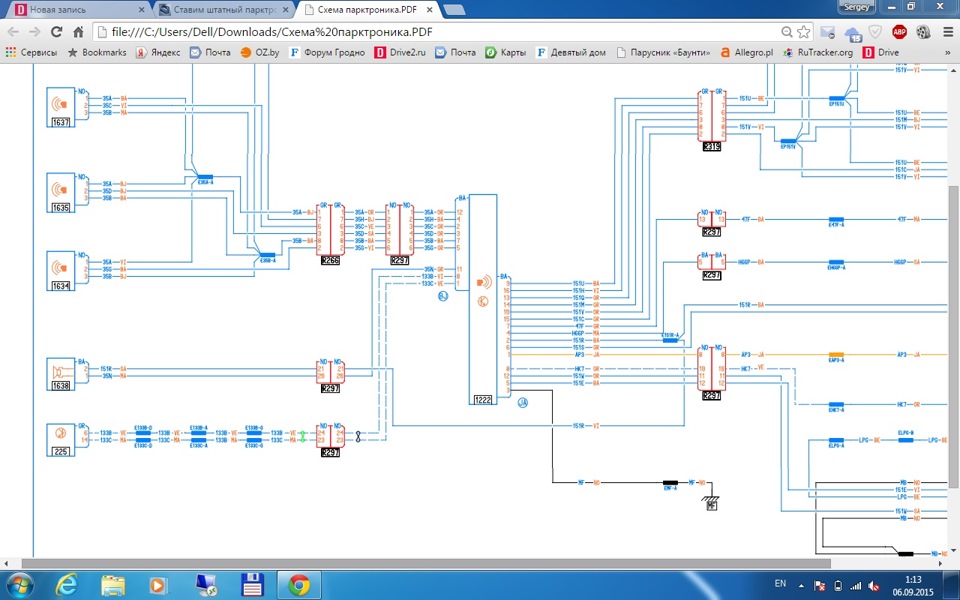
Task: Click the EN language indicator
Action: [781, 583]
